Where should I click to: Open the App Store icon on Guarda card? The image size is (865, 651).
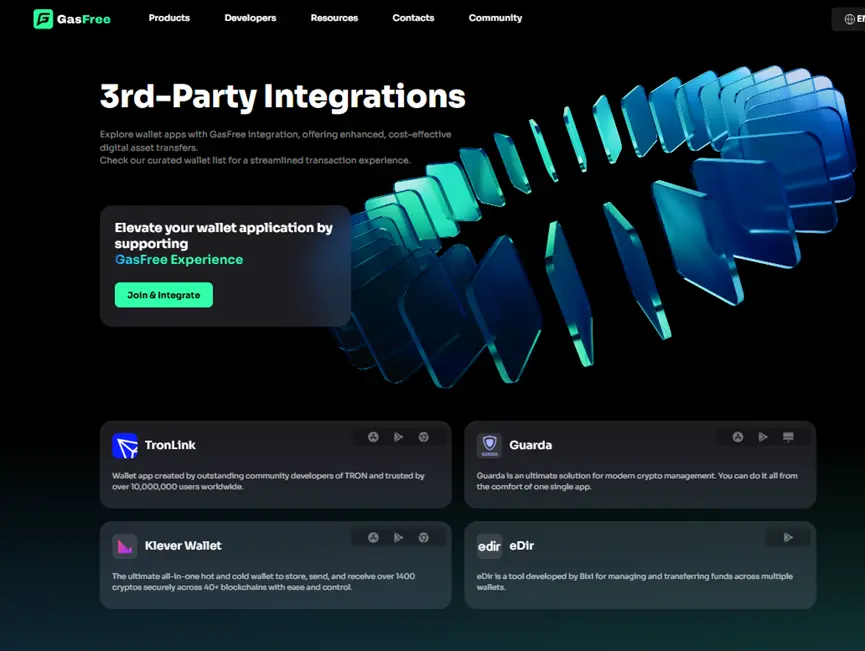(738, 437)
